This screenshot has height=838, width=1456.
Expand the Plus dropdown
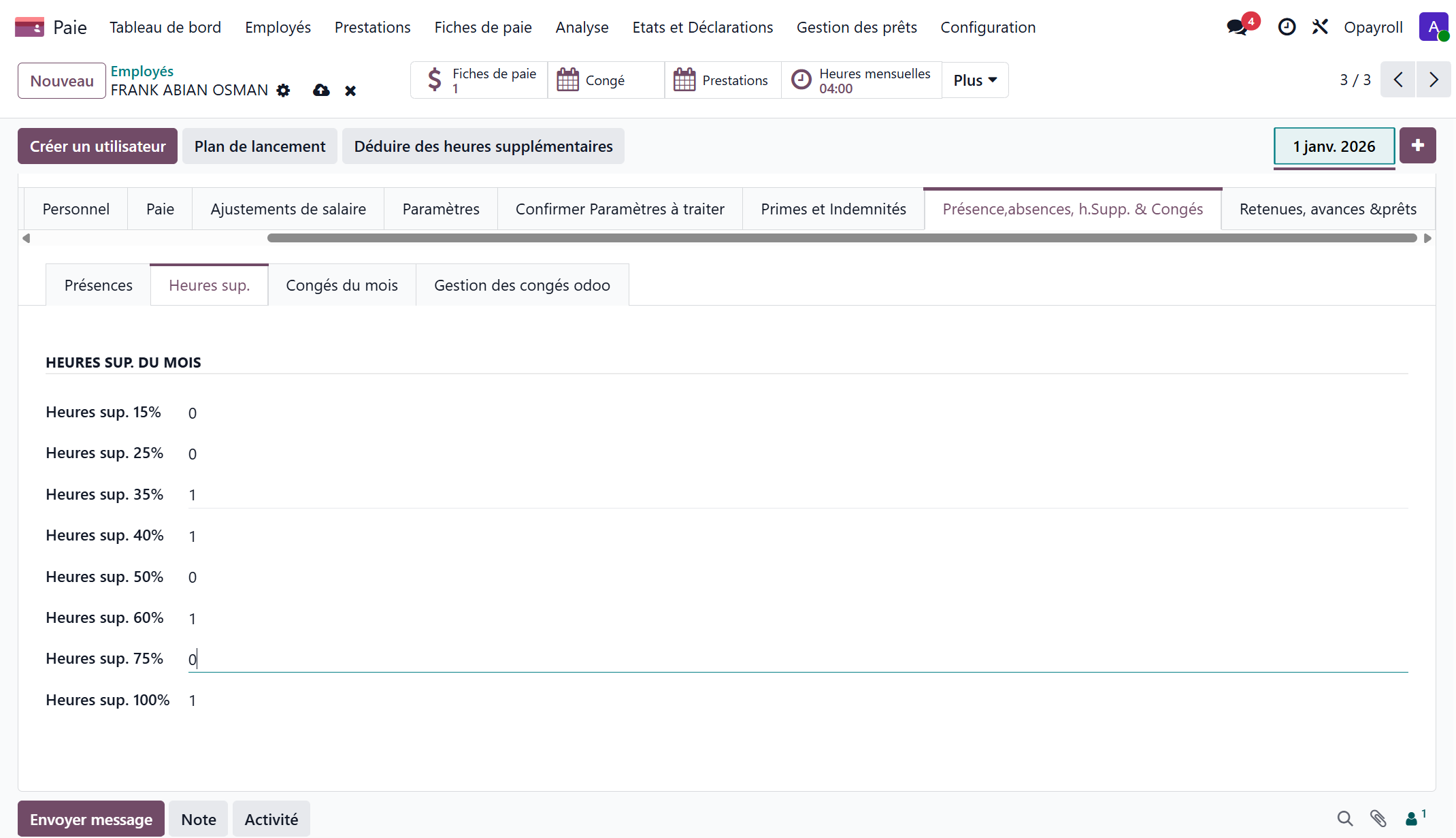pos(974,80)
